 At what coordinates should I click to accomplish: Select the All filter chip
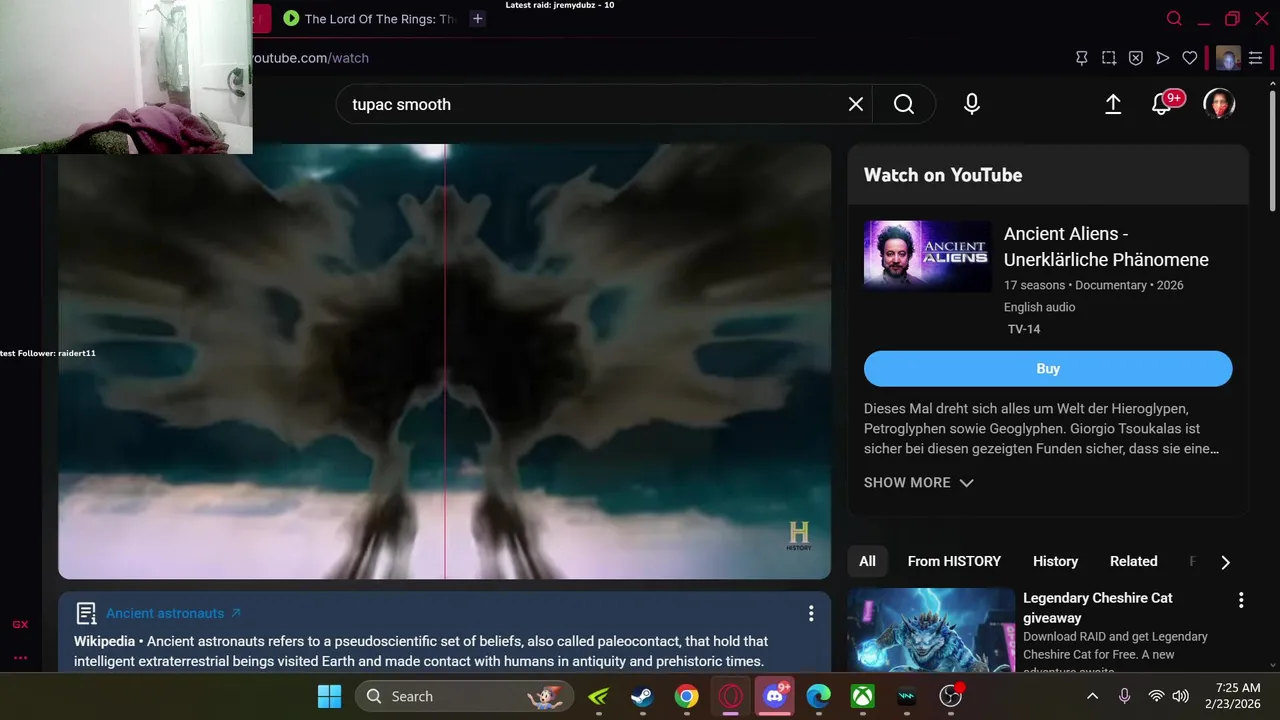[x=867, y=561]
